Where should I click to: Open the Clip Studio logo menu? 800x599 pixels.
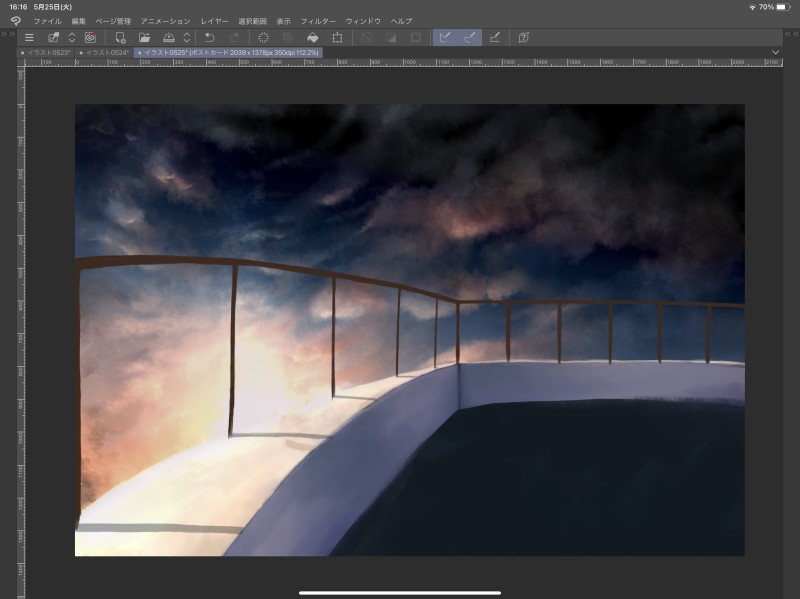[x=16, y=21]
